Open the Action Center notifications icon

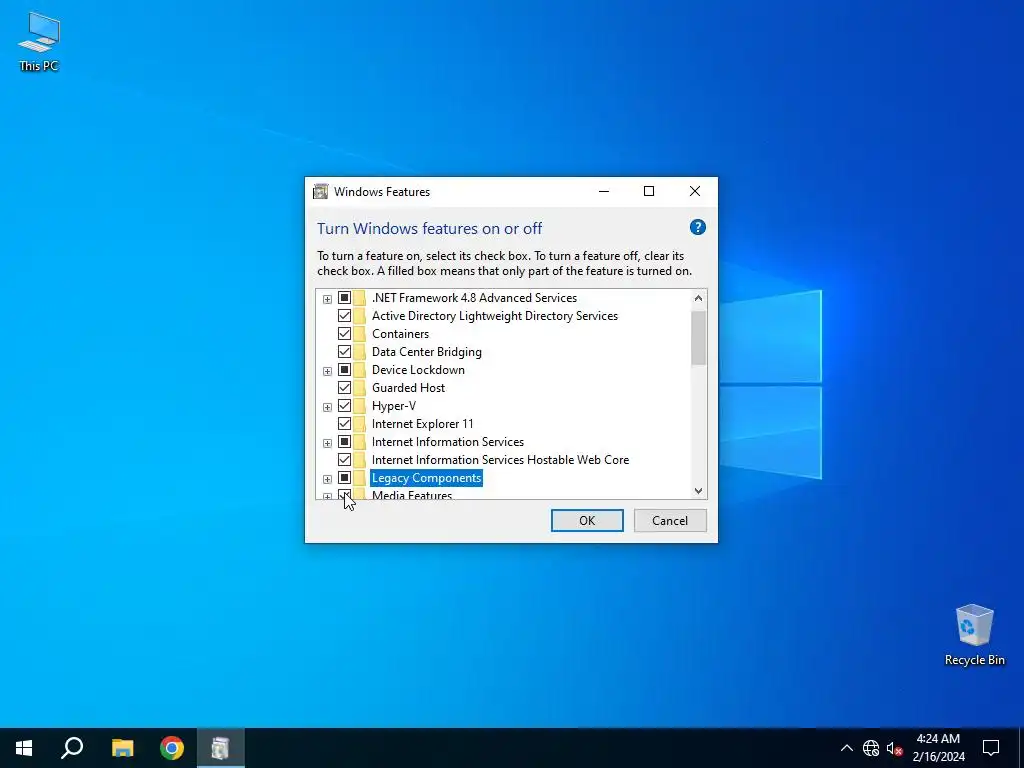[x=991, y=748]
